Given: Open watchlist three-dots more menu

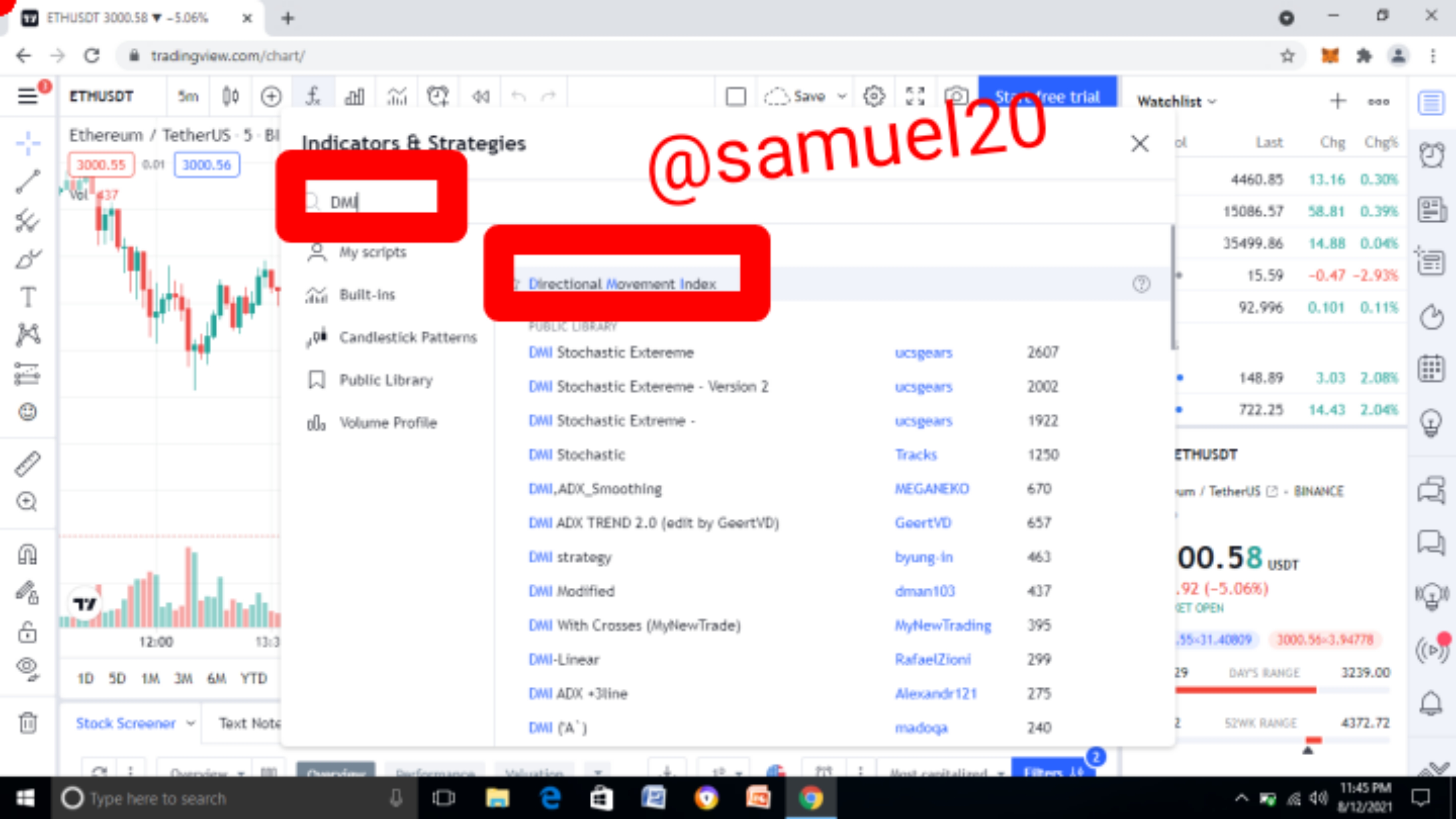Looking at the screenshot, I should click(x=1378, y=102).
